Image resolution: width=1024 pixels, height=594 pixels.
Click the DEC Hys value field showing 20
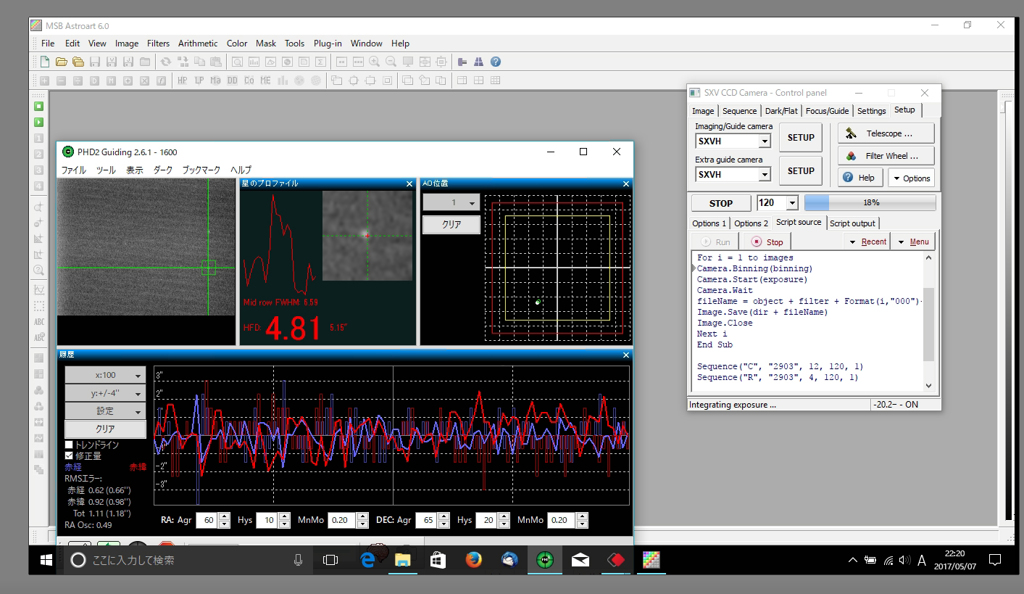pyautogui.click(x=487, y=520)
